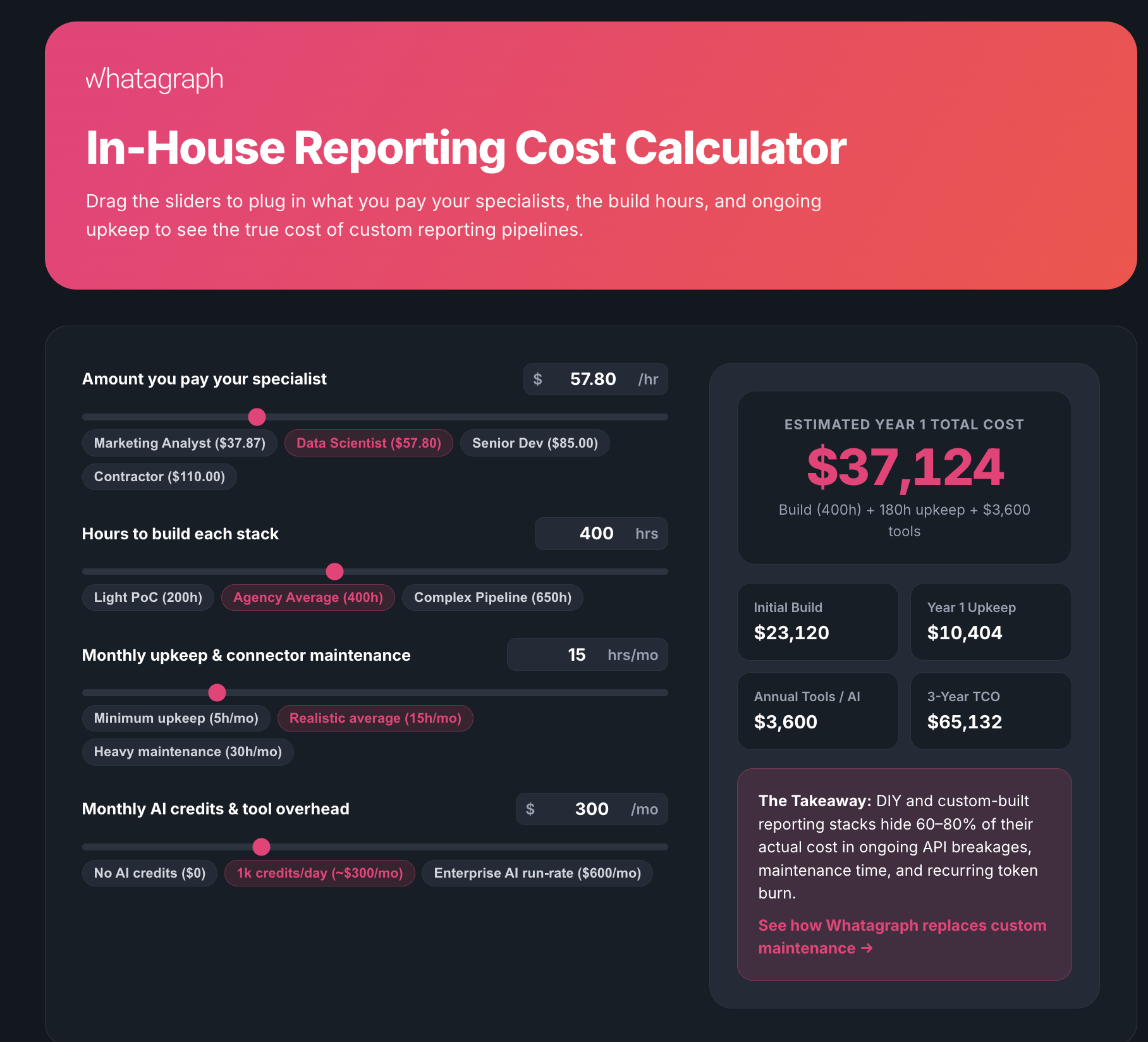Viewport: 1148px width, 1042px height.
Task: Click the In-House Reporting Cost Calculator heading
Action: (x=466, y=149)
